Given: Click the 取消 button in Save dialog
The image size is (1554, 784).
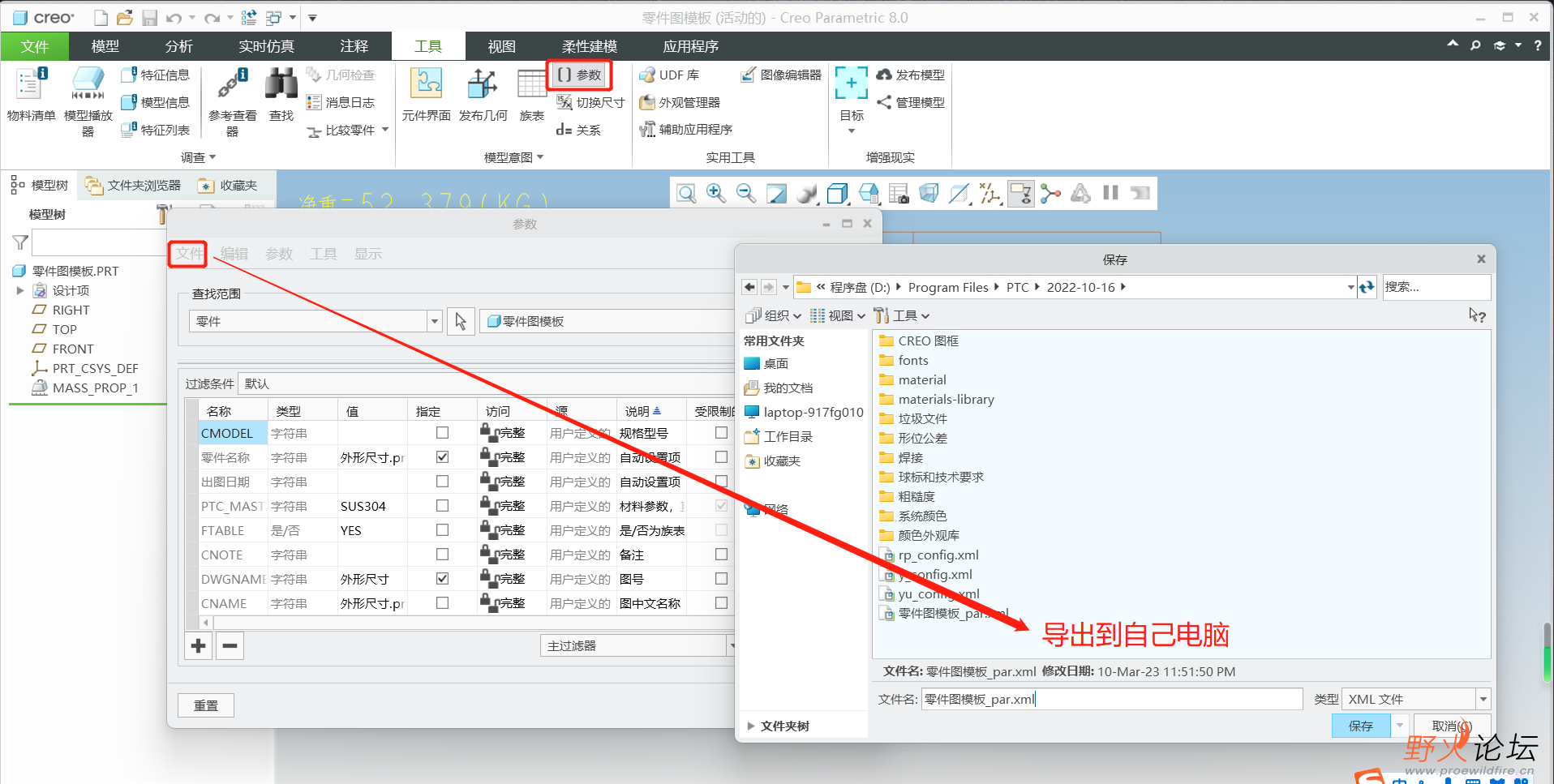Looking at the screenshot, I should point(1452,726).
